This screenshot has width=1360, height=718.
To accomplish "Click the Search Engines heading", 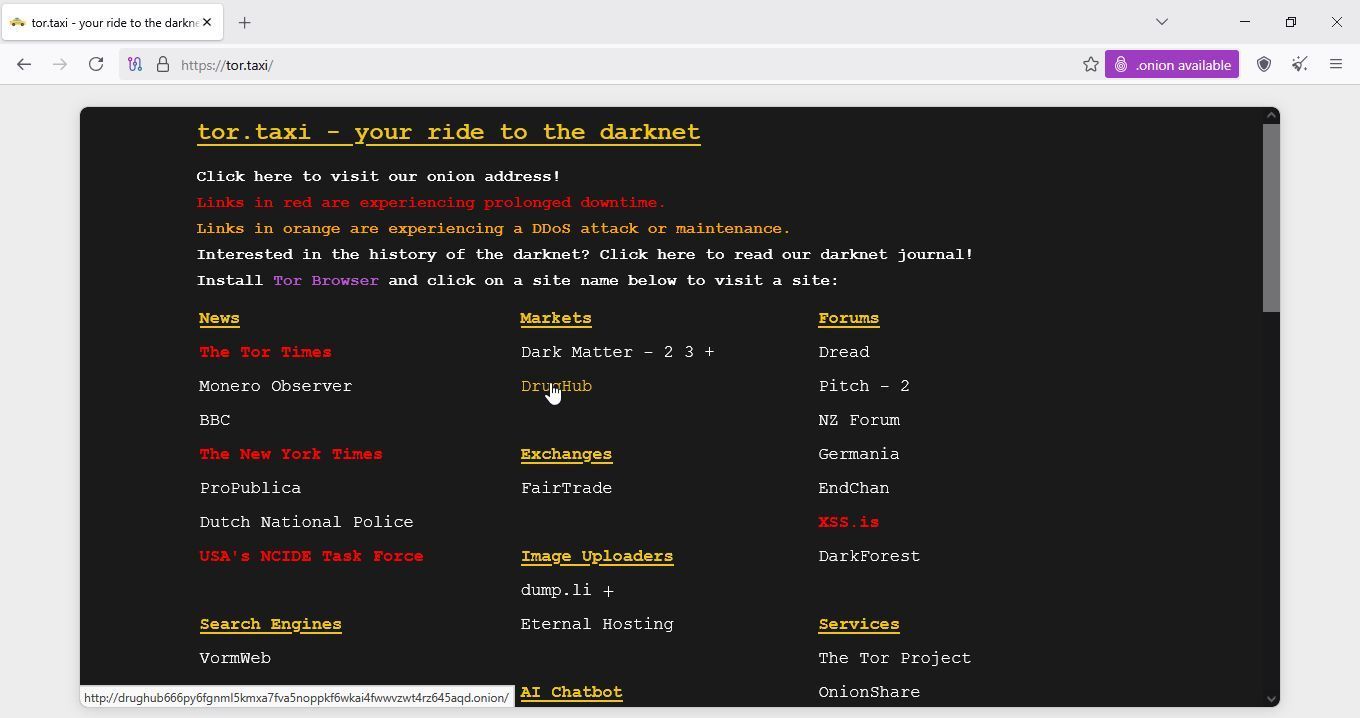I will coord(271,624).
